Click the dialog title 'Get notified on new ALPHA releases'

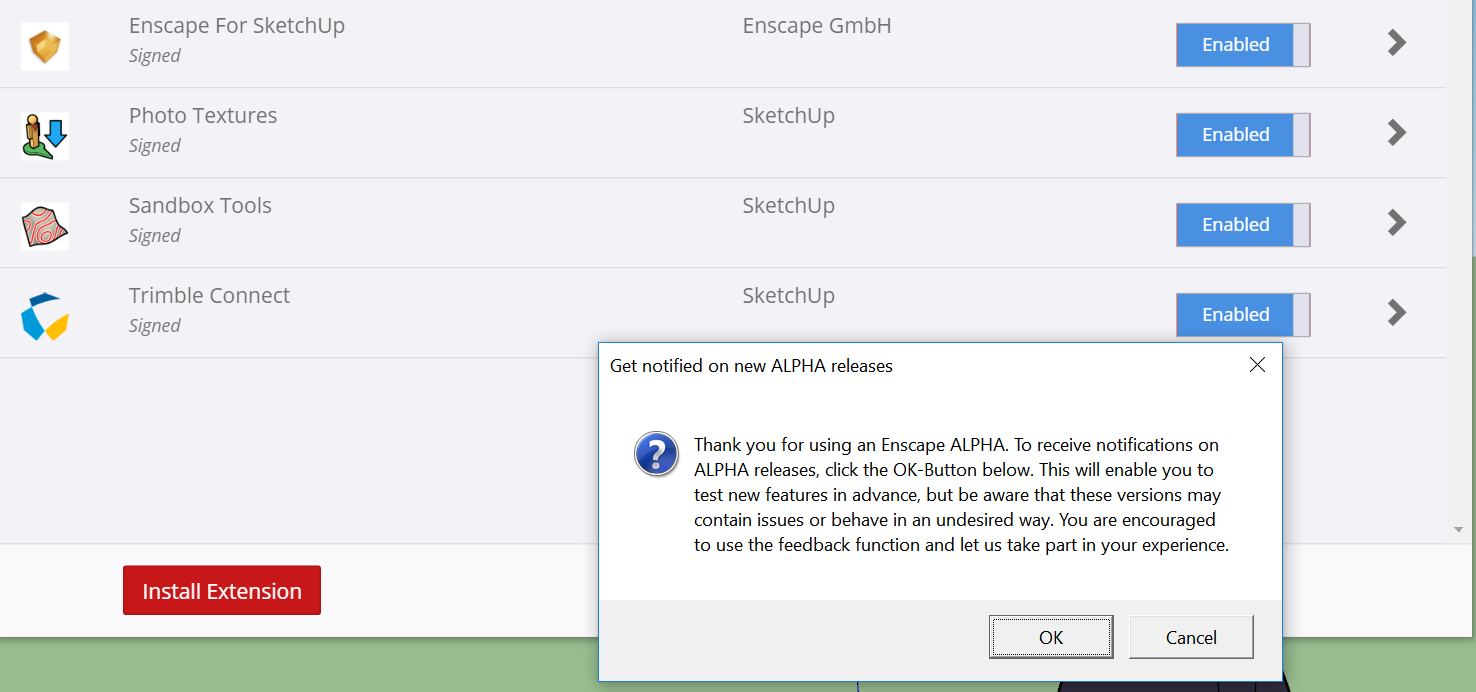pos(751,366)
